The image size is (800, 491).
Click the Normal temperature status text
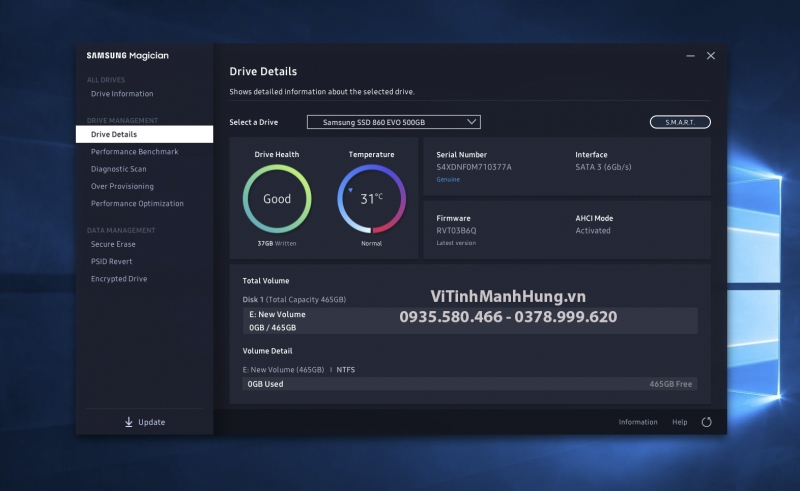click(x=371, y=243)
